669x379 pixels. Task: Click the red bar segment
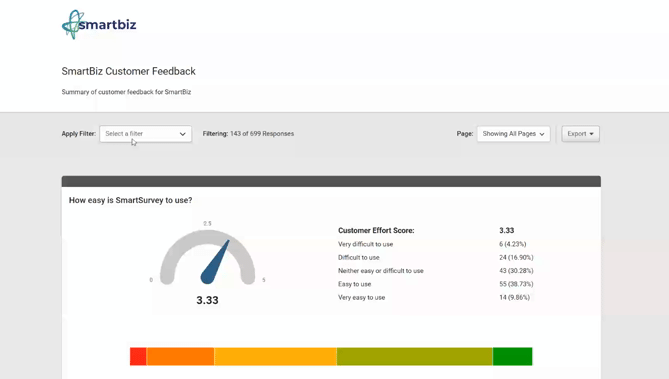click(x=138, y=356)
